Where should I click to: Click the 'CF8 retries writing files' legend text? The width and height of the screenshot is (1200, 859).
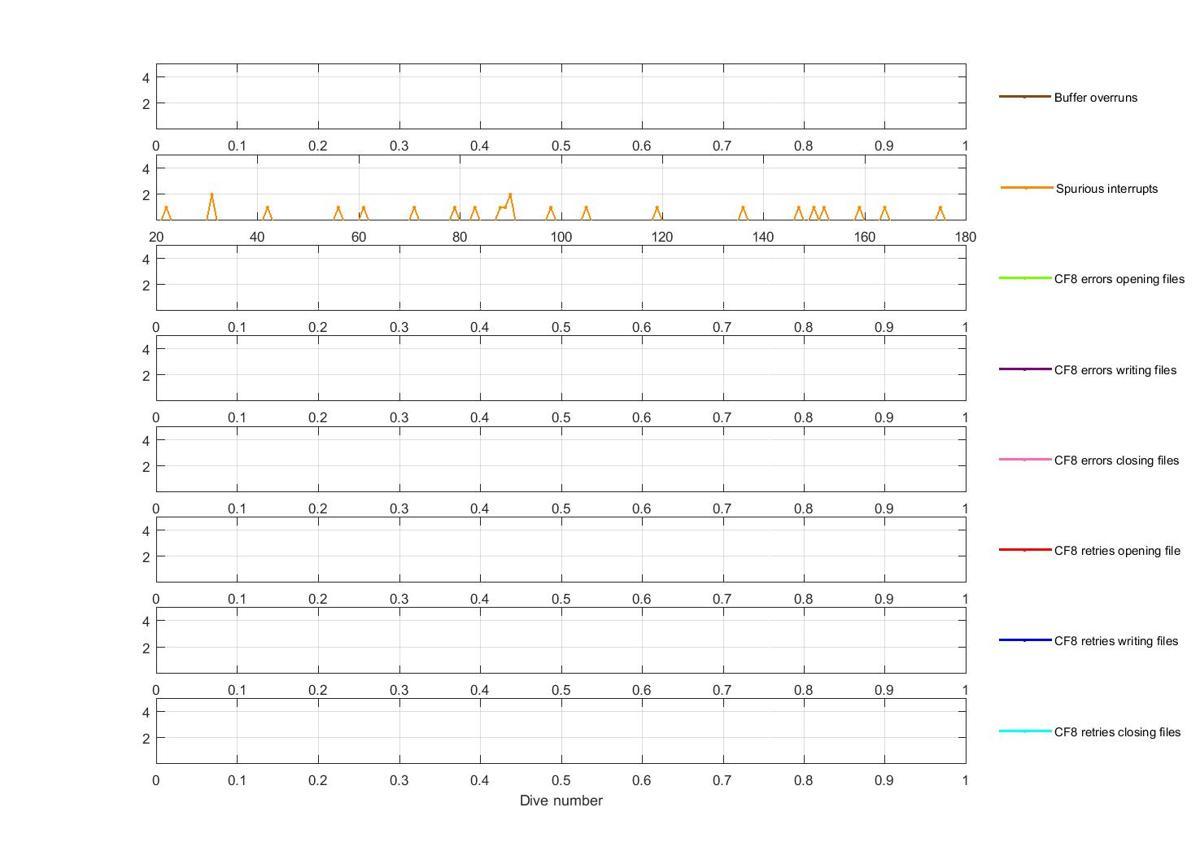coord(1116,641)
